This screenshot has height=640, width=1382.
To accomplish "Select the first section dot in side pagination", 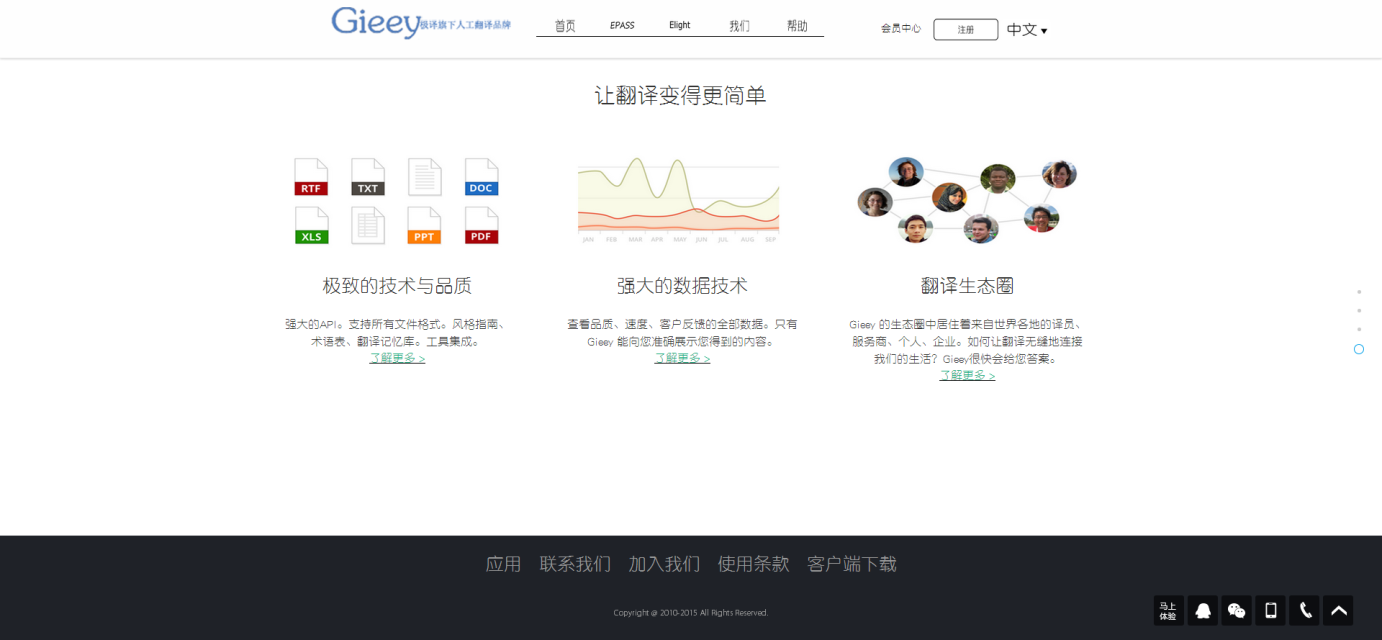I will 1359,292.
